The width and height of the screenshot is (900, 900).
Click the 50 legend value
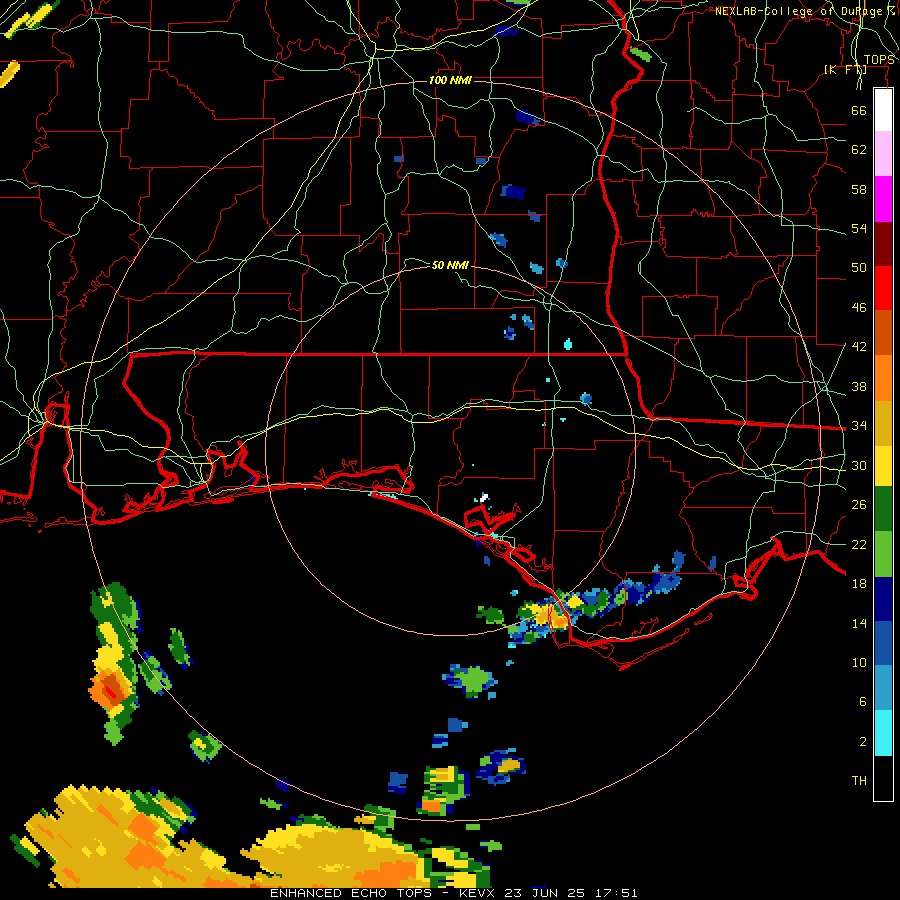click(x=859, y=268)
